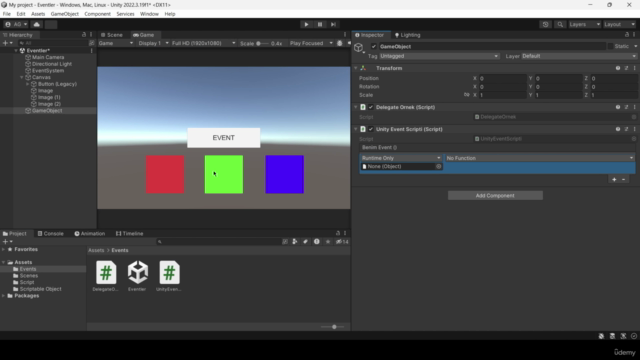Open the No Function dropdown
Screen dimensions: 640x360
540,158
